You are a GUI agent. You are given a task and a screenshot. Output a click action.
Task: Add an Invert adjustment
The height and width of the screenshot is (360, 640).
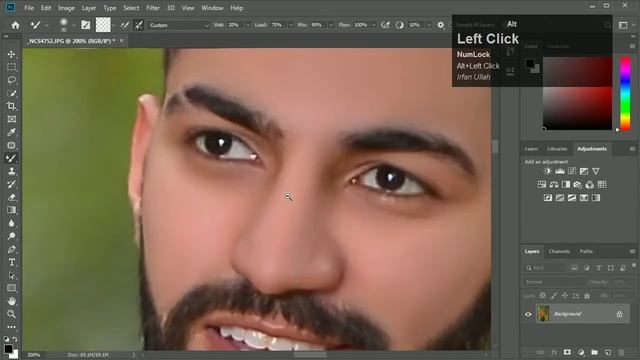point(548,198)
